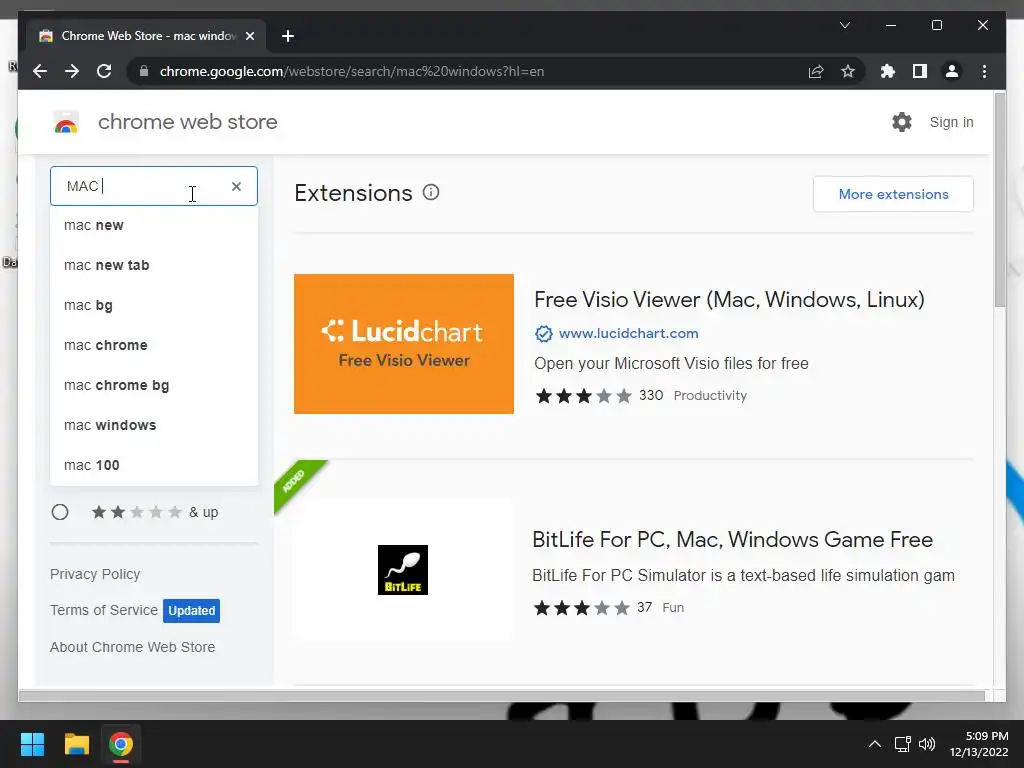This screenshot has width=1024, height=768.
Task: Open Terms of Service link
Action: click(x=104, y=610)
